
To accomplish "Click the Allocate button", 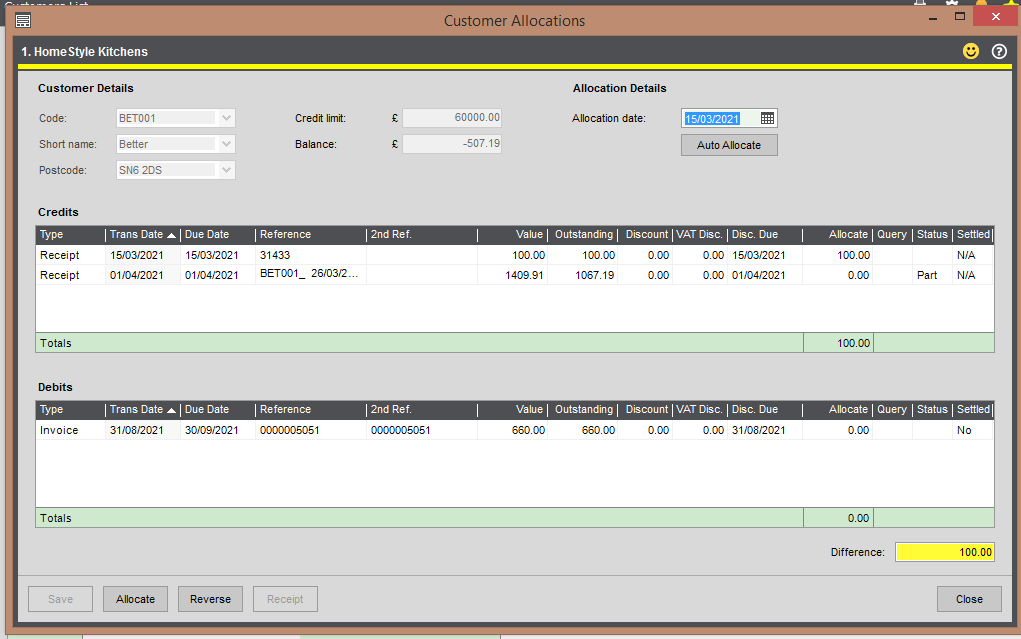I will (135, 599).
